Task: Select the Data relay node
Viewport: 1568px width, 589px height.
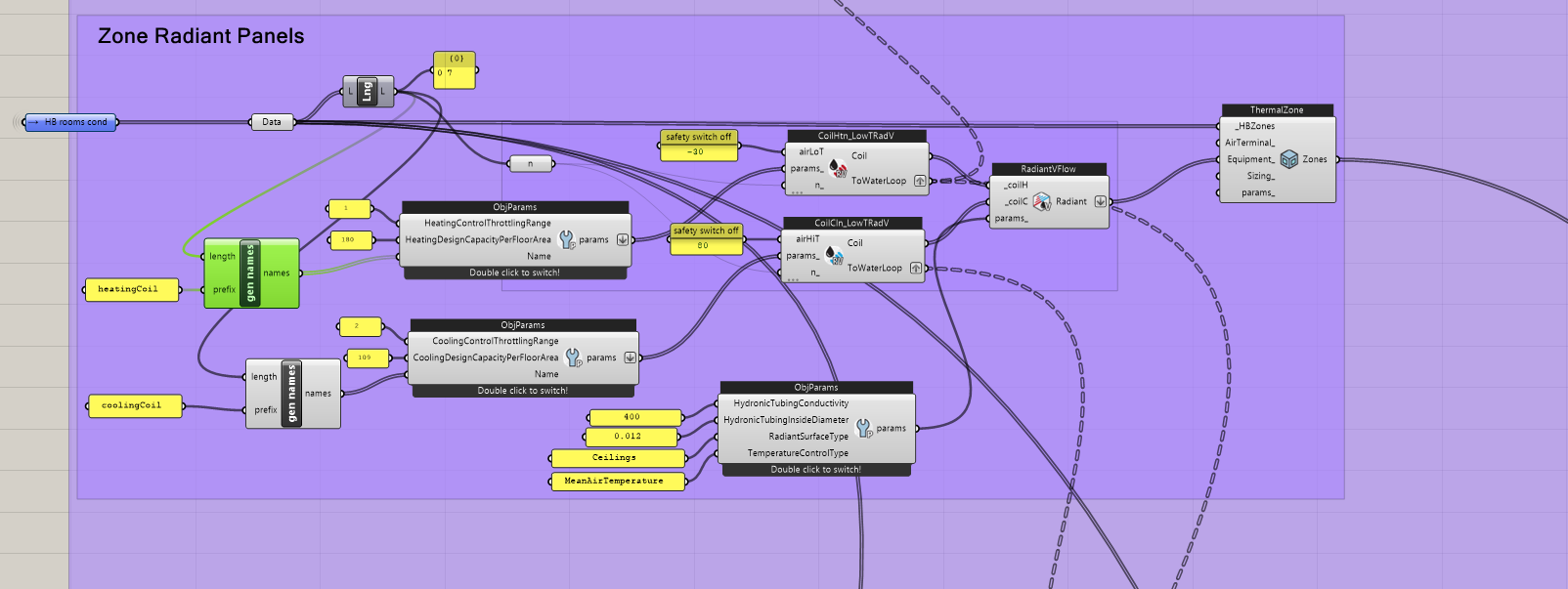Action: pos(272,122)
